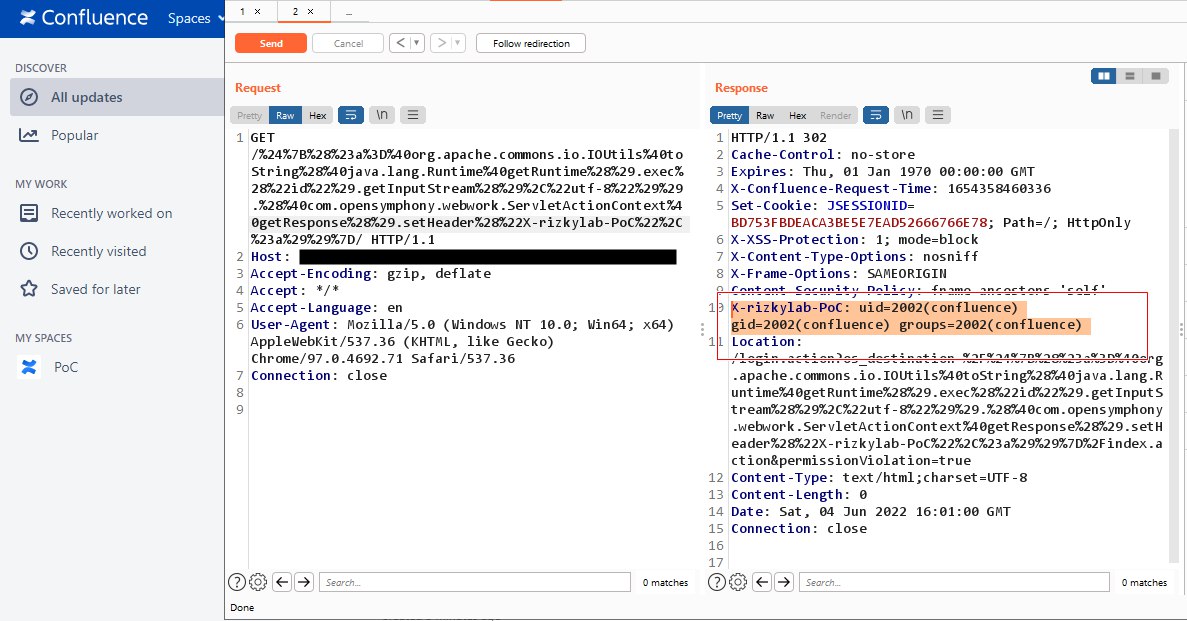This screenshot has height=621, width=1187.
Task: Open the Response search help icon
Action: [x=717, y=582]
